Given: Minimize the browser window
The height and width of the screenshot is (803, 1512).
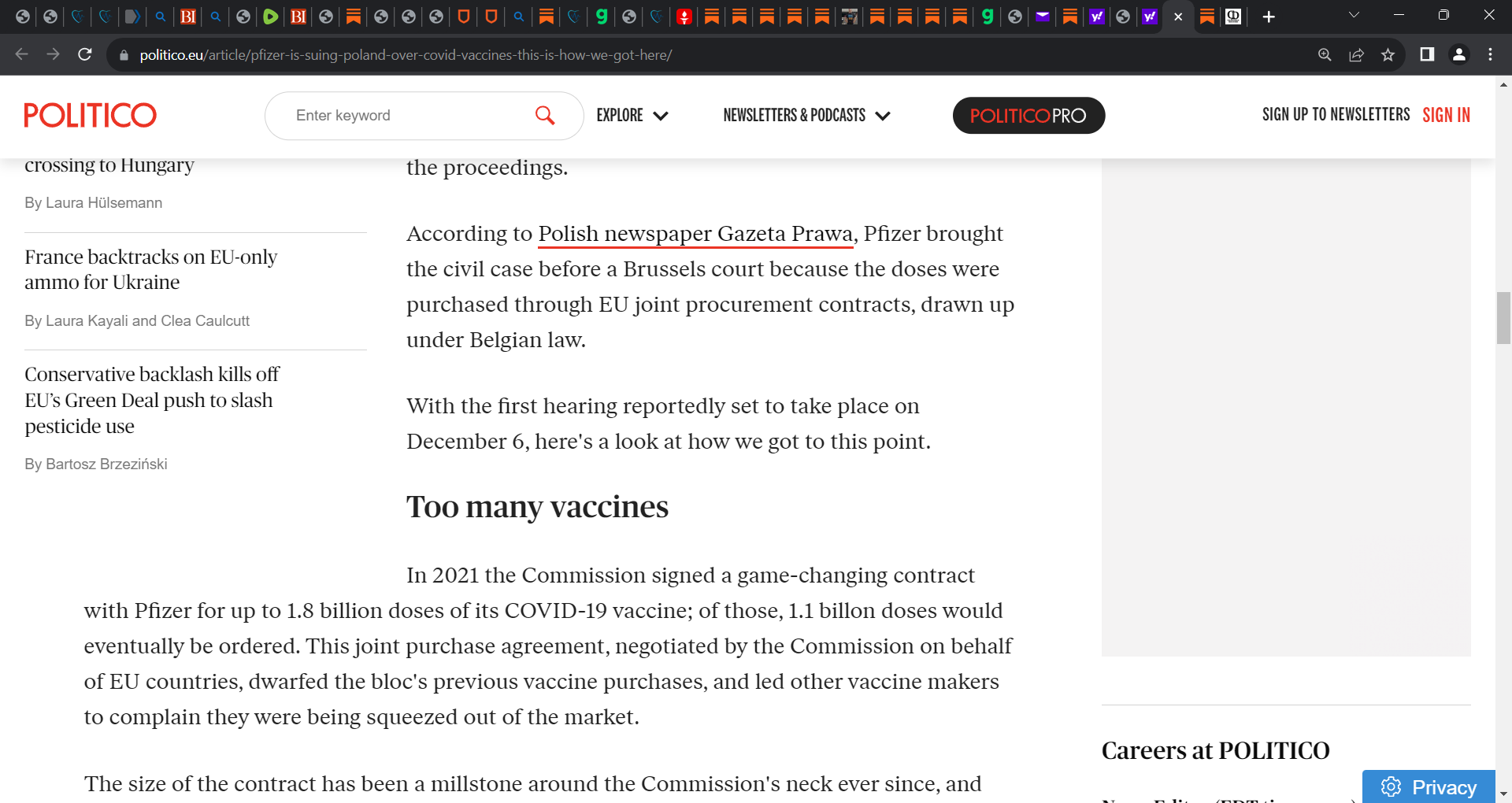Looking at the screenshot, I should click(1399, 15).
